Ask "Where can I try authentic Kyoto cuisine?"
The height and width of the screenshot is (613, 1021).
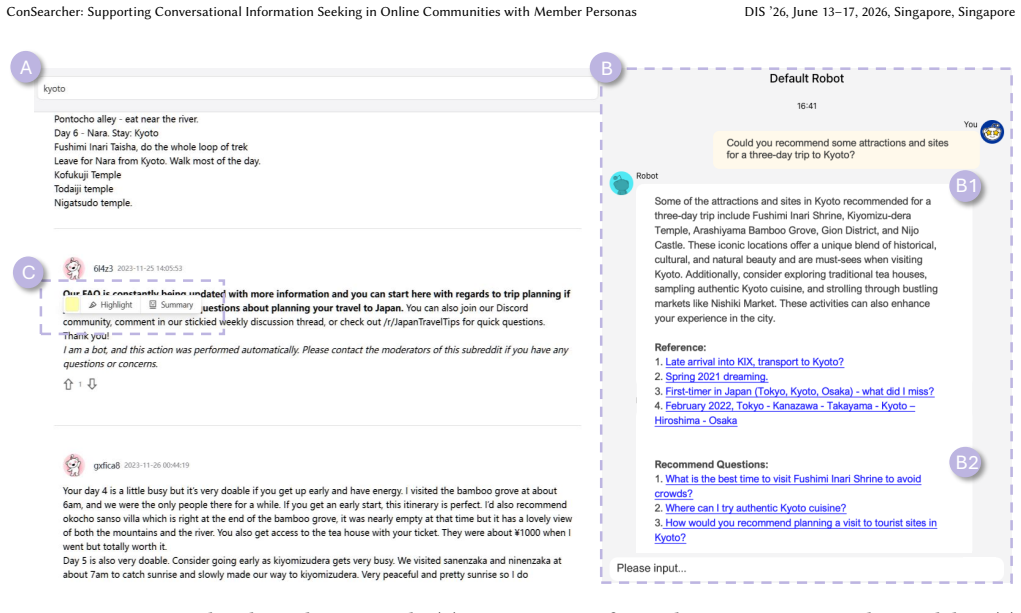tap(756, 508)
